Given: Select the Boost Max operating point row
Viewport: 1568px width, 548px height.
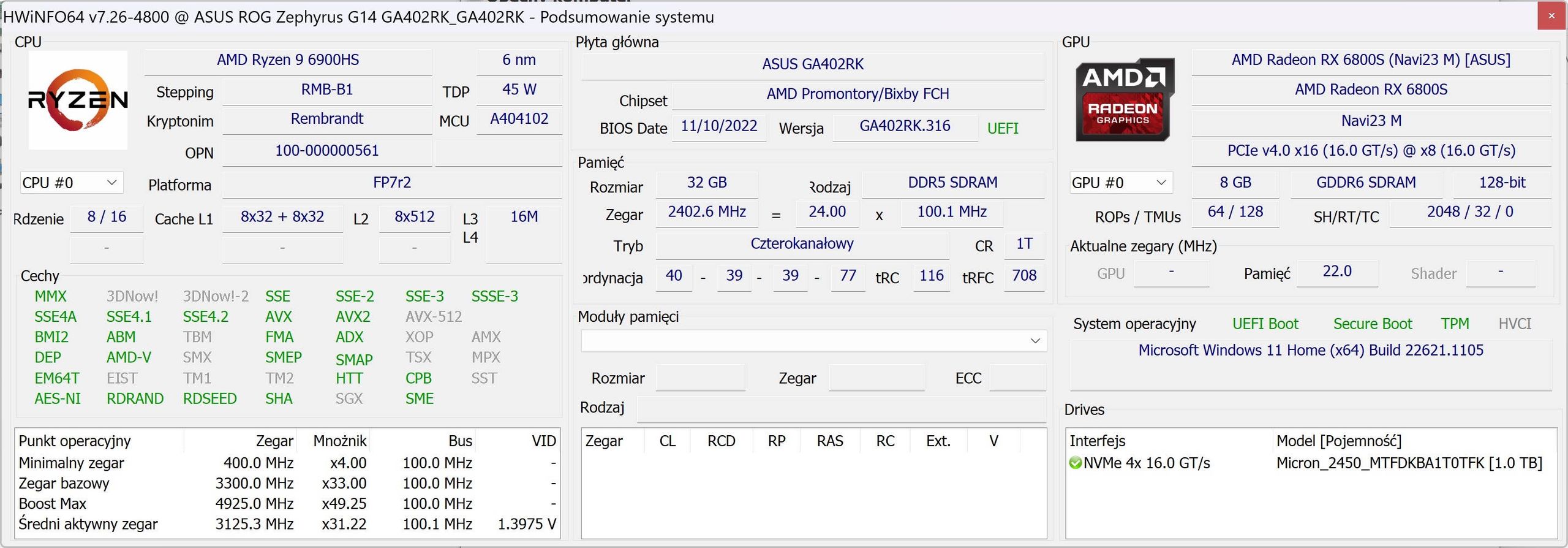Looking at the screenshot, I should point(287,504).
